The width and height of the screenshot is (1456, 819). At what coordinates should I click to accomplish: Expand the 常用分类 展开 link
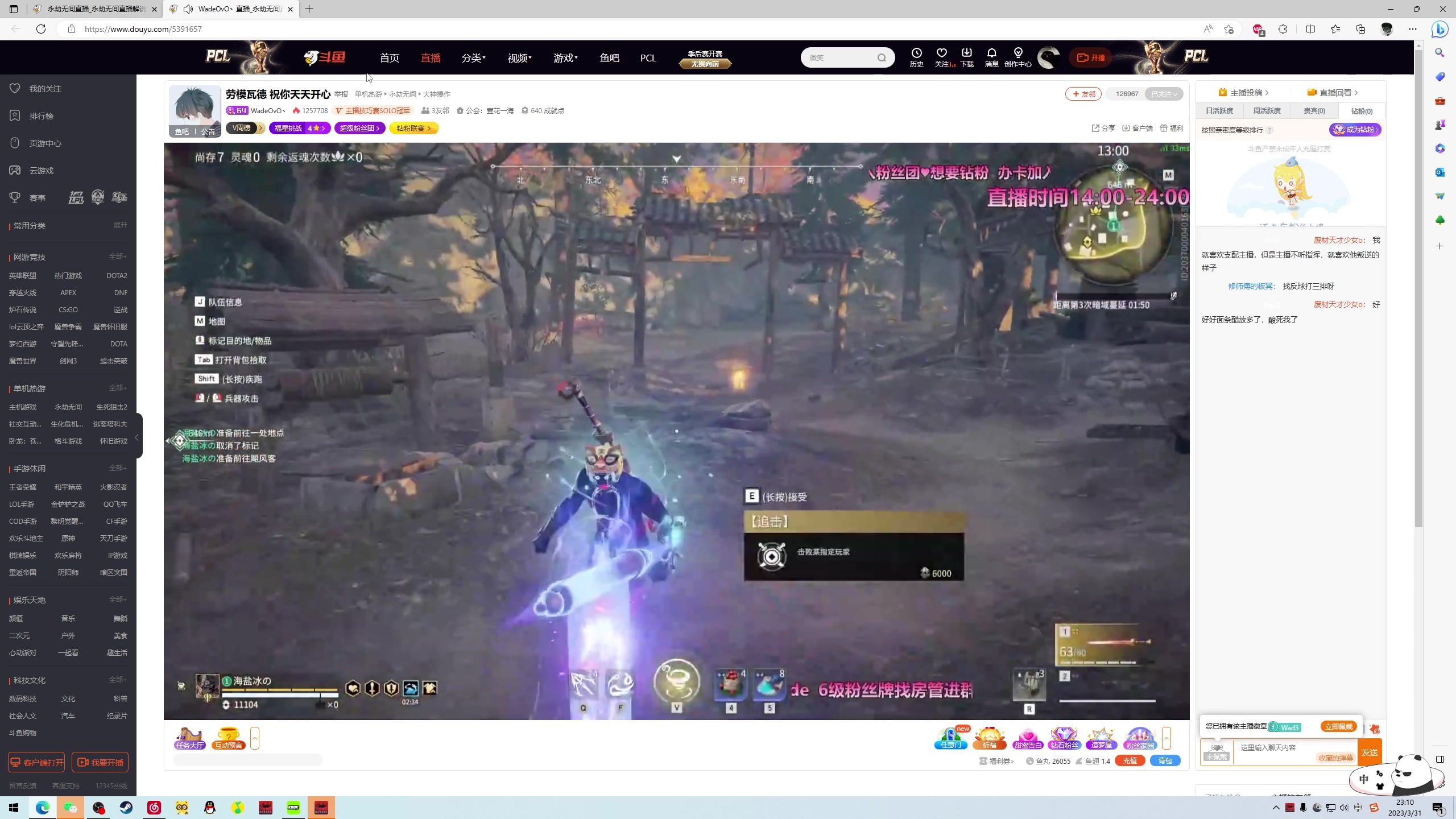120,225
